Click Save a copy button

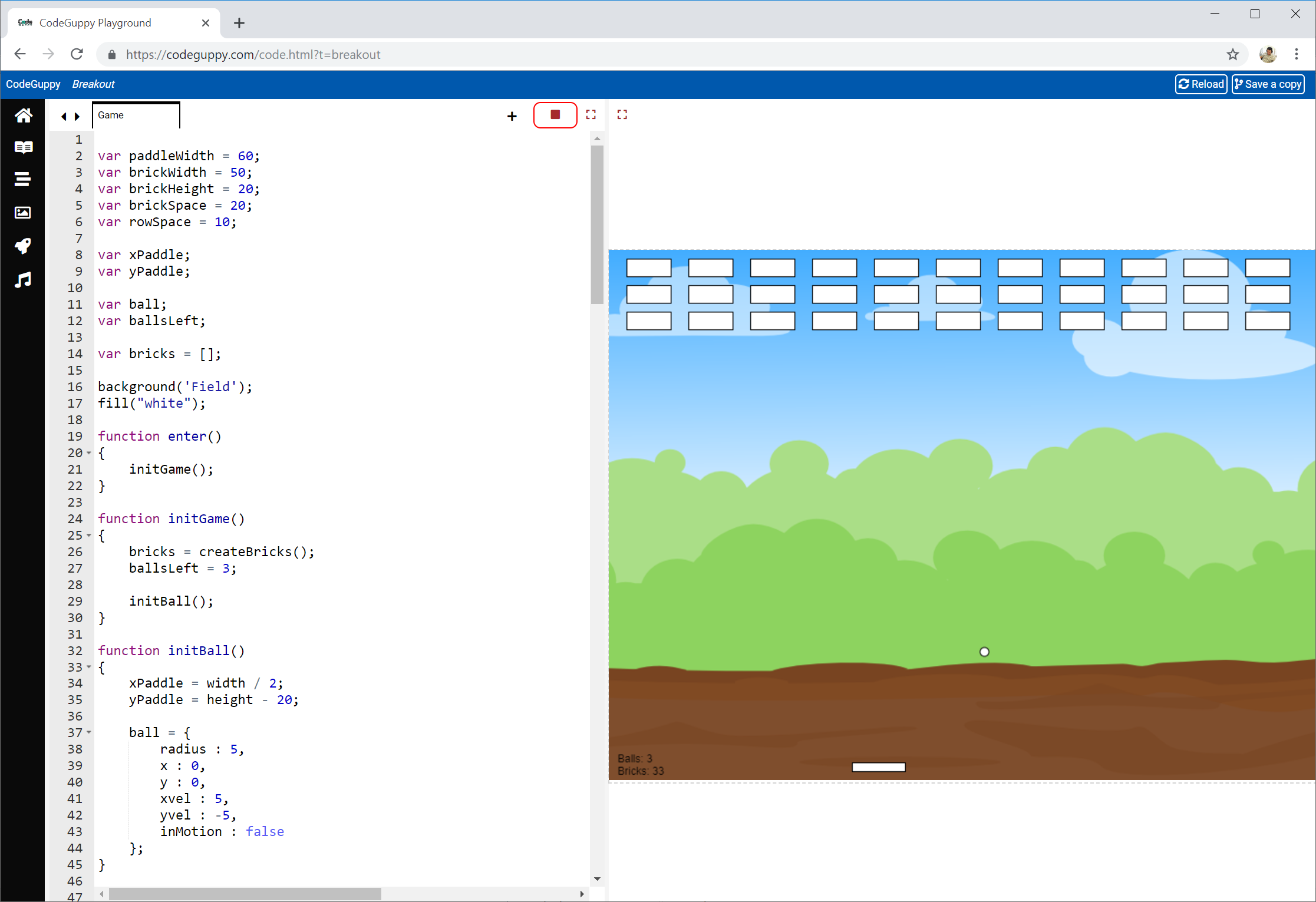click(1268, 84)
